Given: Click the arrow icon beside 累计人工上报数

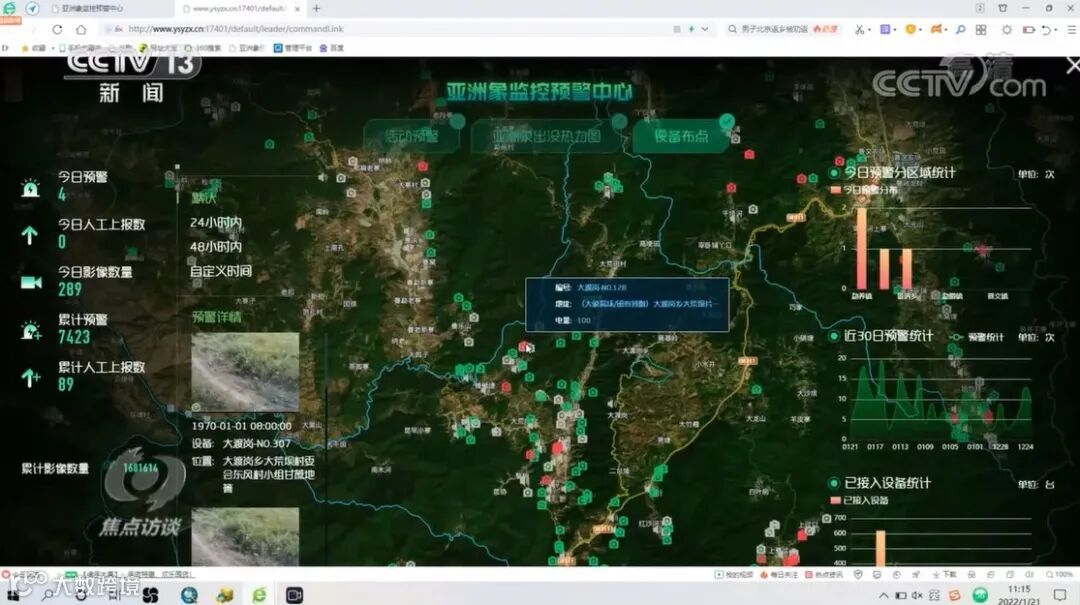Looking at the screenshot, I should click(30, 378).
